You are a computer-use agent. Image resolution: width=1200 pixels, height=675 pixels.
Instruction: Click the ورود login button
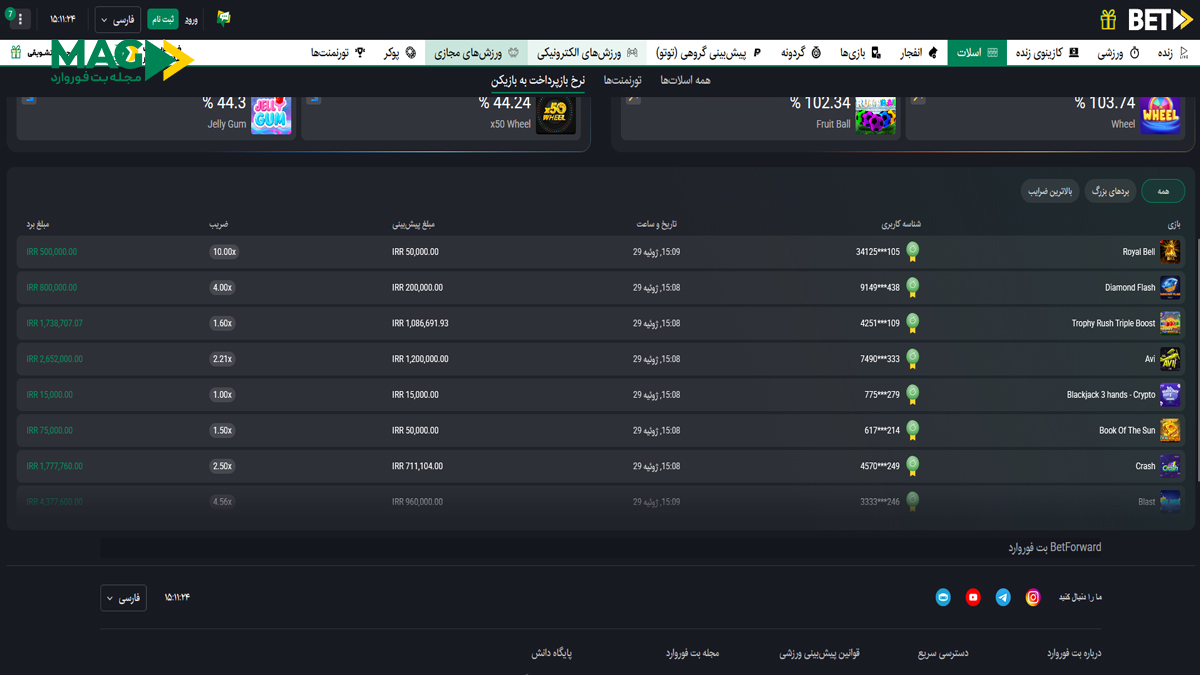(x=192, y=20)
